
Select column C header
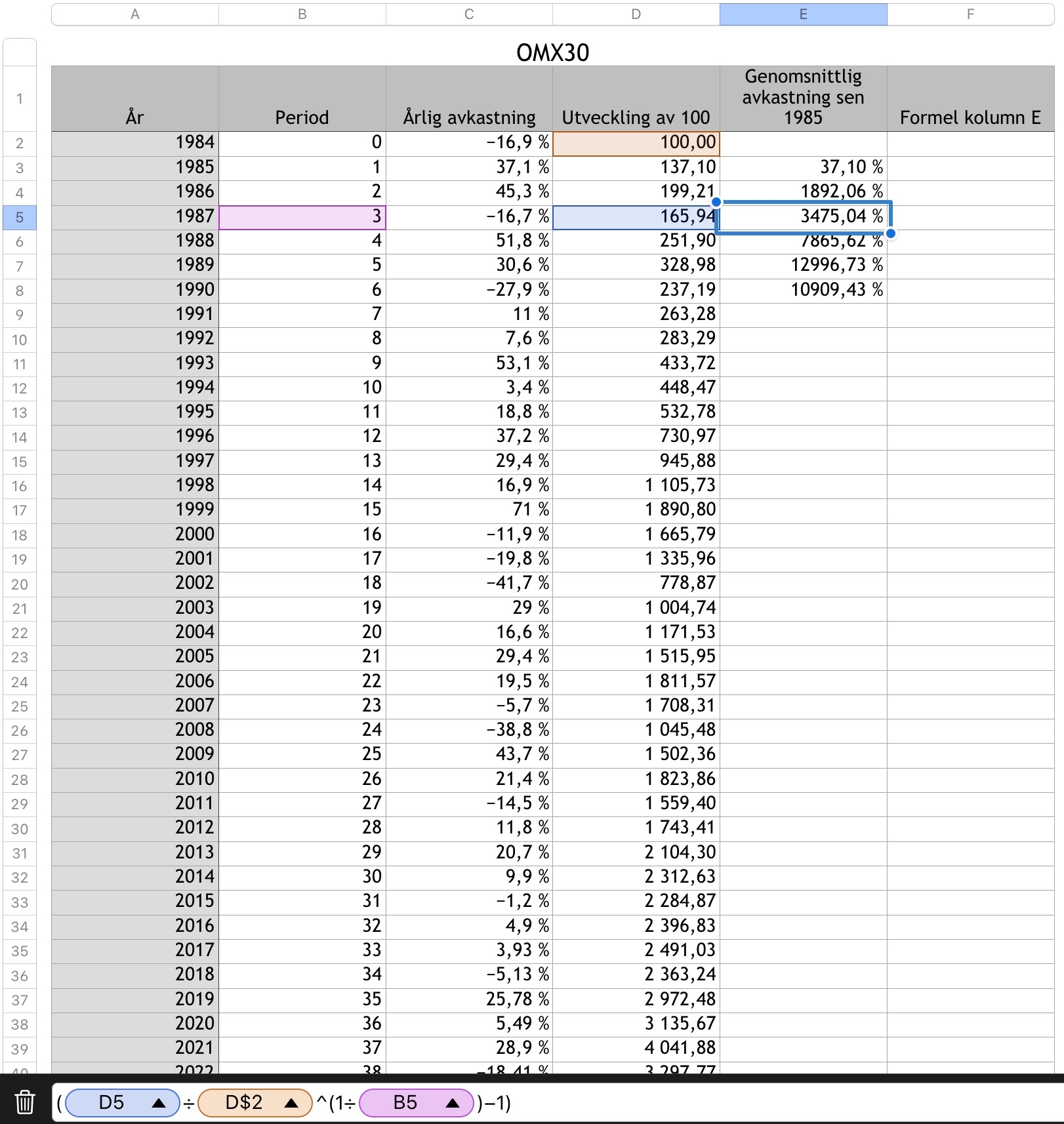(x=469, y=14)
